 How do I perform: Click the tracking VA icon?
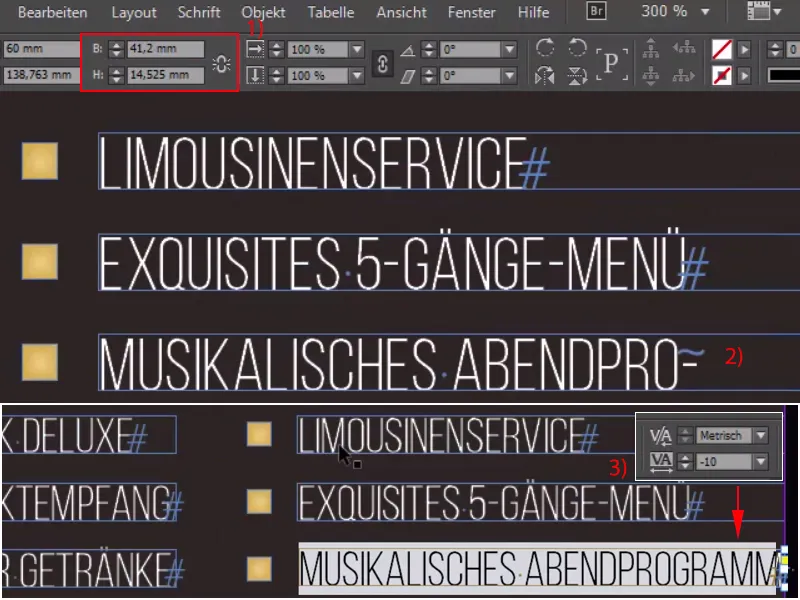click(660, 462)
